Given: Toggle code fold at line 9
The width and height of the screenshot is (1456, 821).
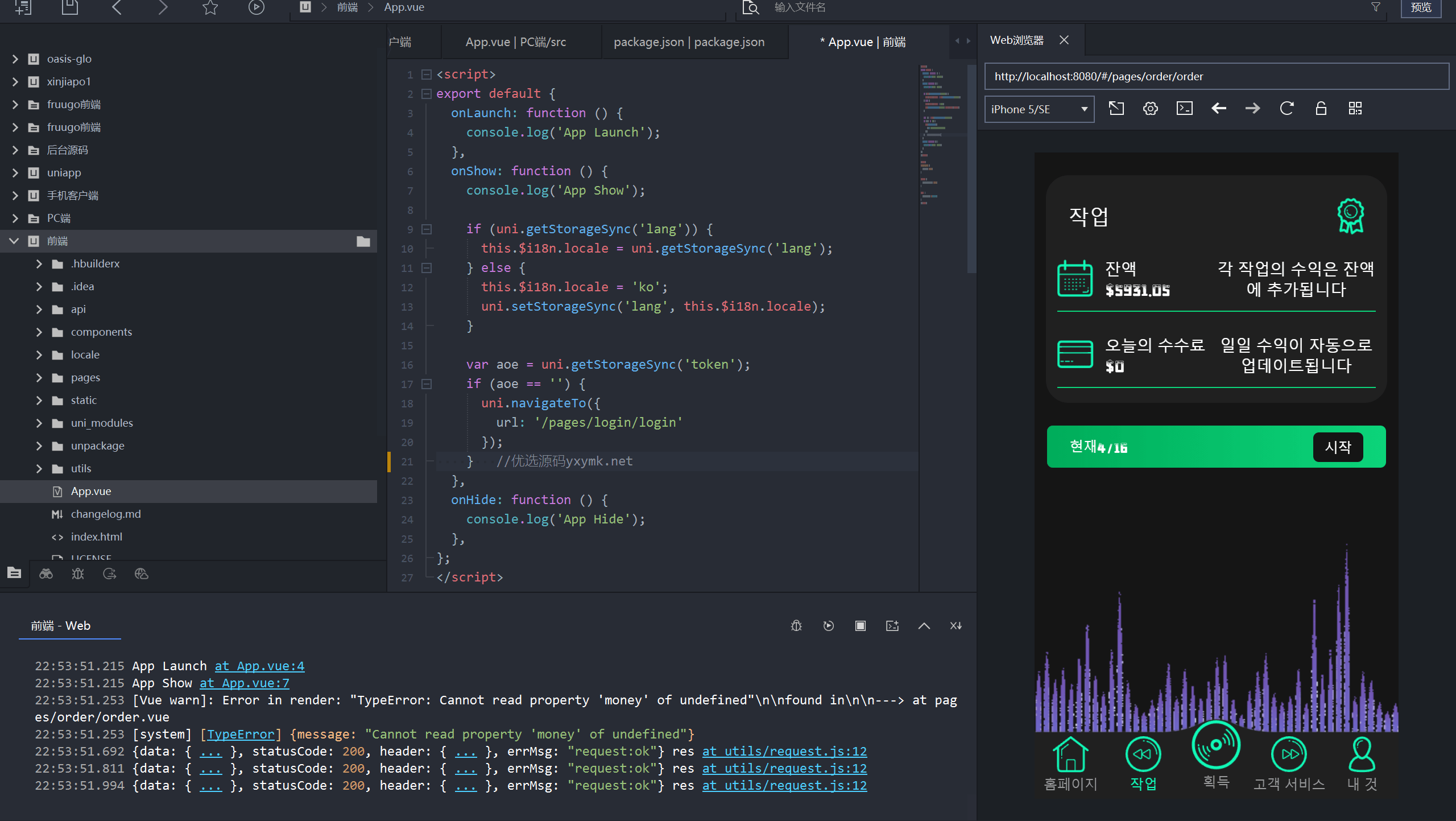Looking at the screenshot, I should 427,229.
